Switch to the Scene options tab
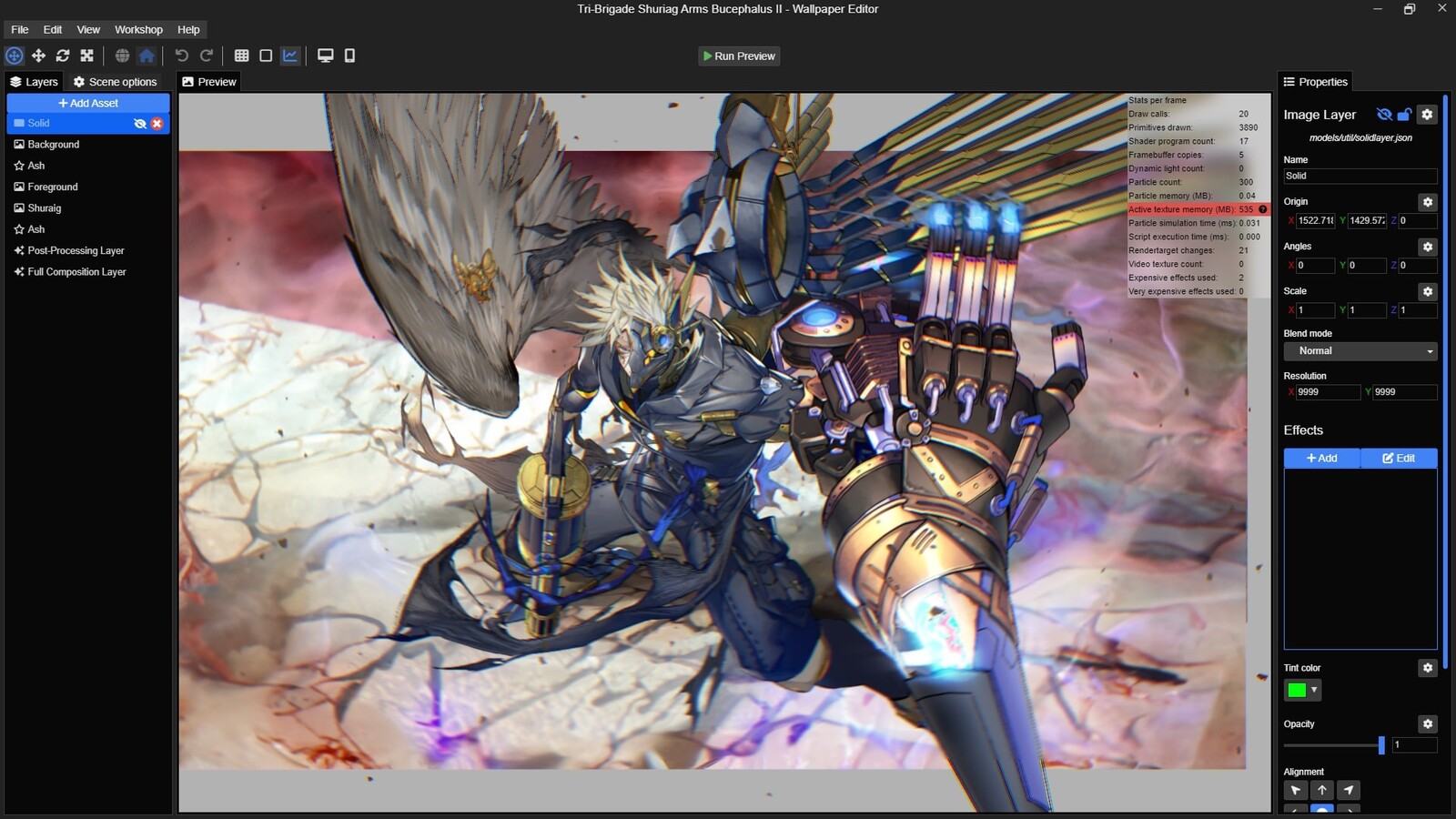 [x=116, y=82]
